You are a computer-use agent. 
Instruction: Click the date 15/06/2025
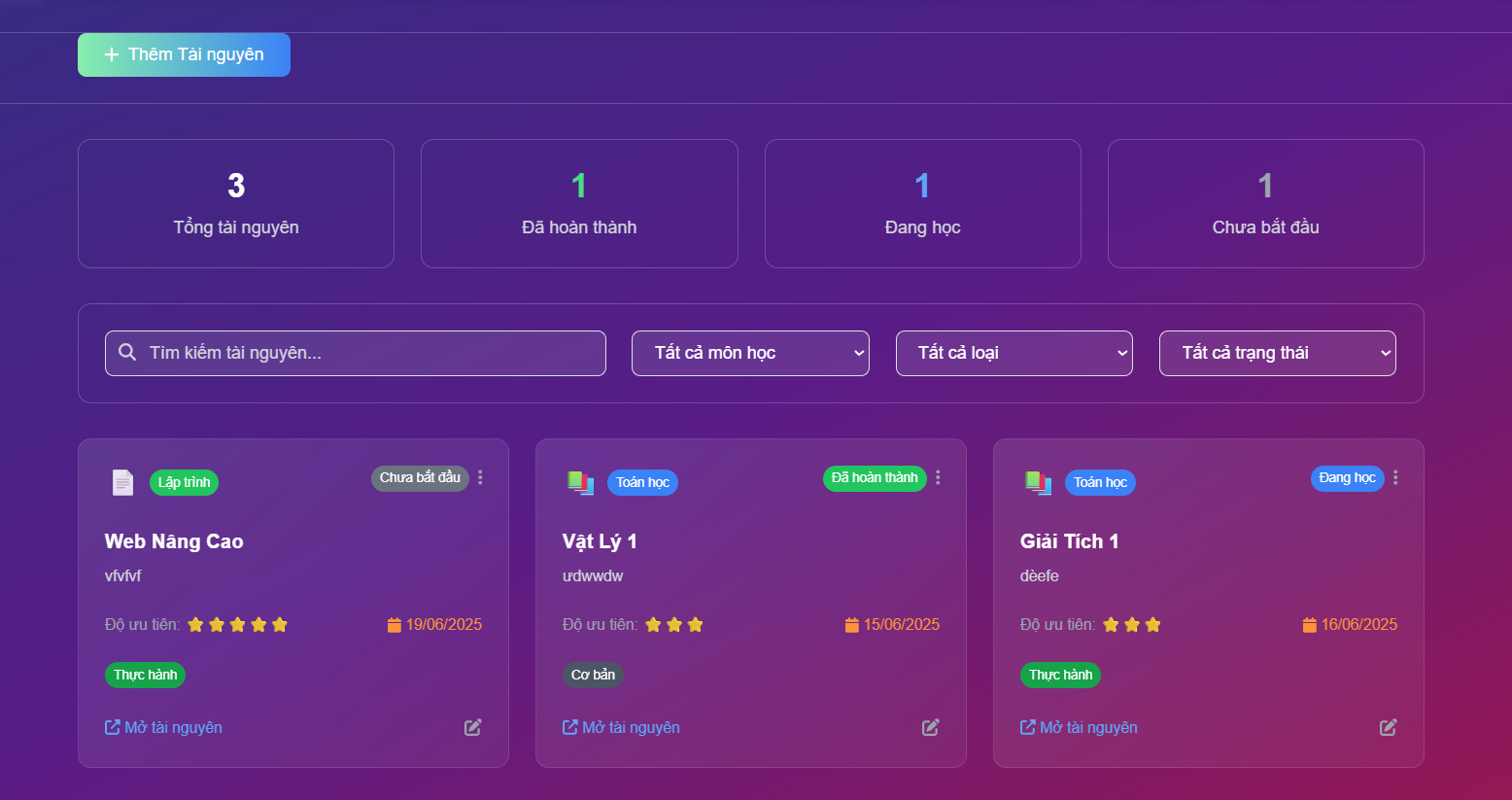point(902,625)
